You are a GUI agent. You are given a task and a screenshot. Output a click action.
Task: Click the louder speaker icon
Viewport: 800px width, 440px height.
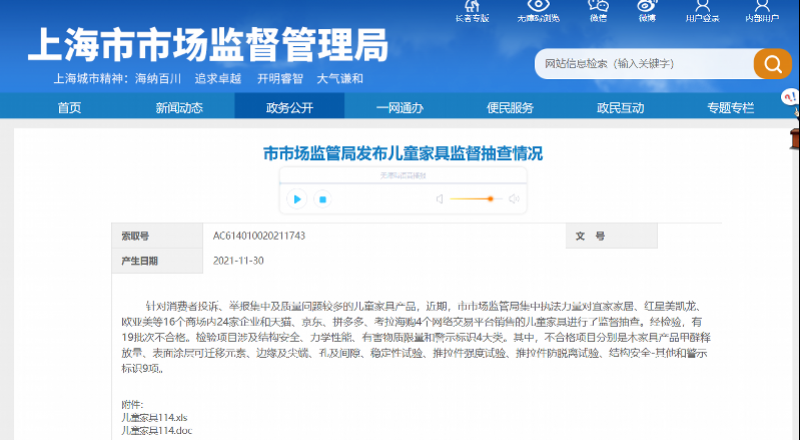514,199
